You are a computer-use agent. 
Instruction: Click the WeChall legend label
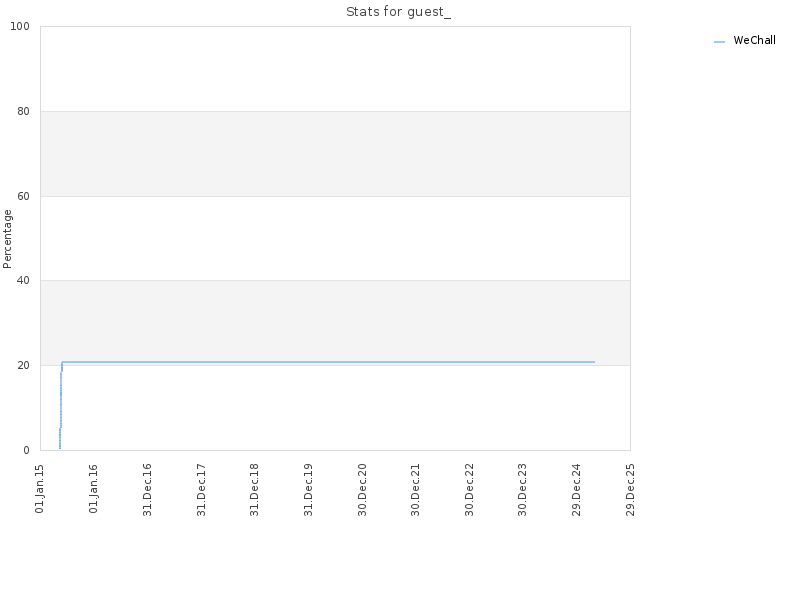754,40
